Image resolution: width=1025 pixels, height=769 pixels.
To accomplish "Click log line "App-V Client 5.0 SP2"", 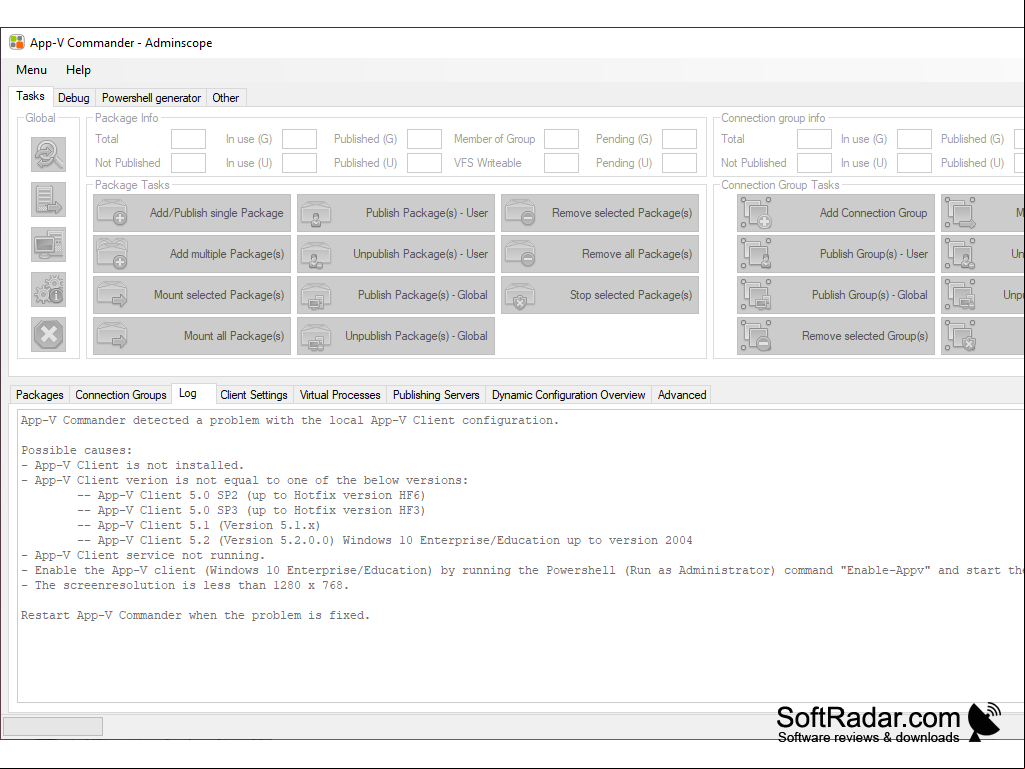I will tap(251, 496).
